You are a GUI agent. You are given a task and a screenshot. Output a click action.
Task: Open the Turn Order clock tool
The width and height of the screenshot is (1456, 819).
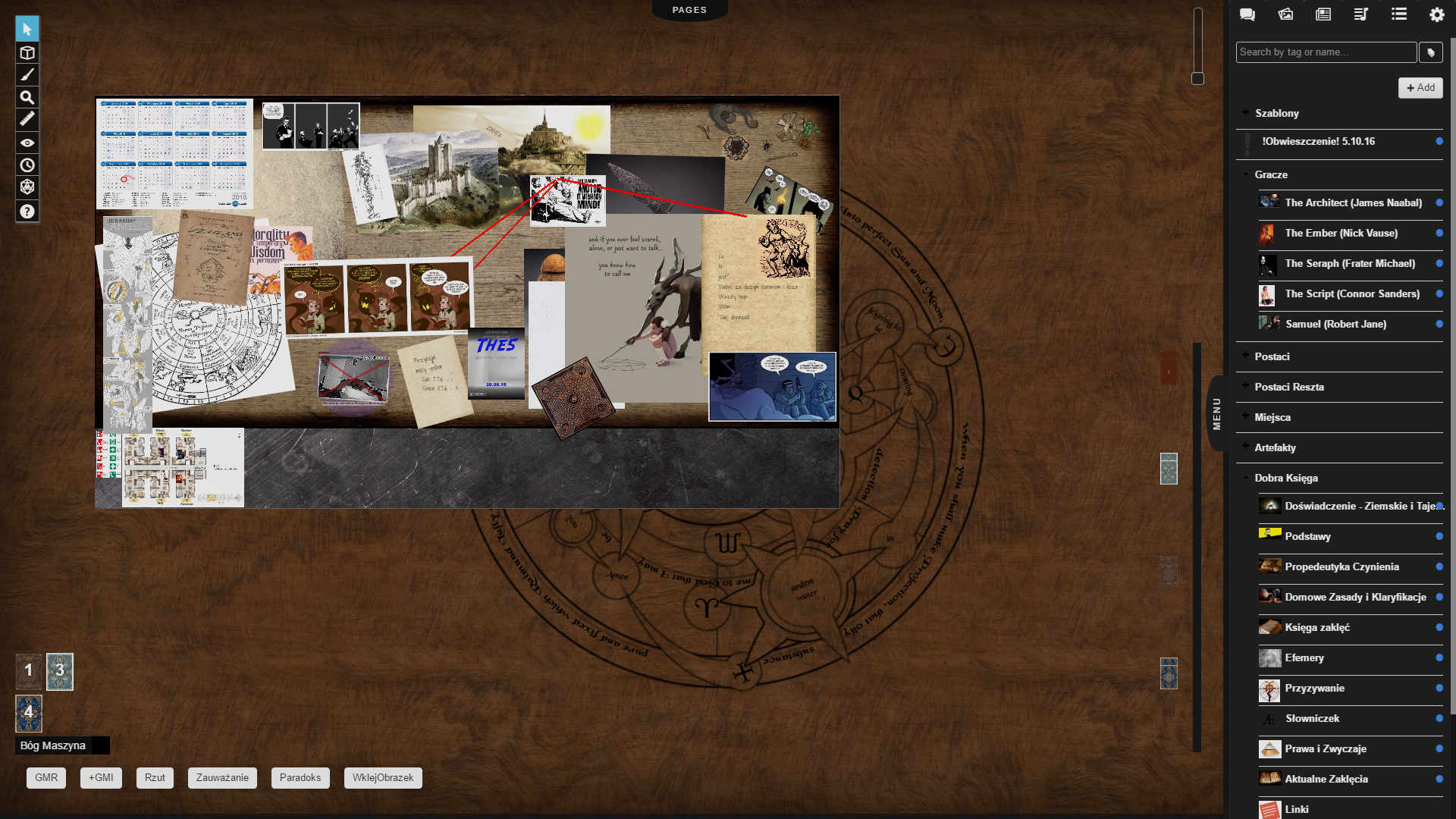[27, 165]
